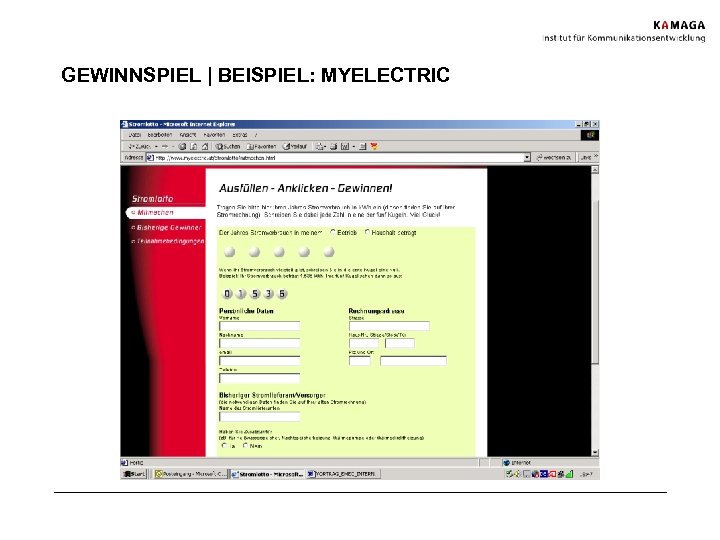This screenshot has width=720, height=540.
Task: Click the vertical scrollbar thumb
Action: pos(595,282)
